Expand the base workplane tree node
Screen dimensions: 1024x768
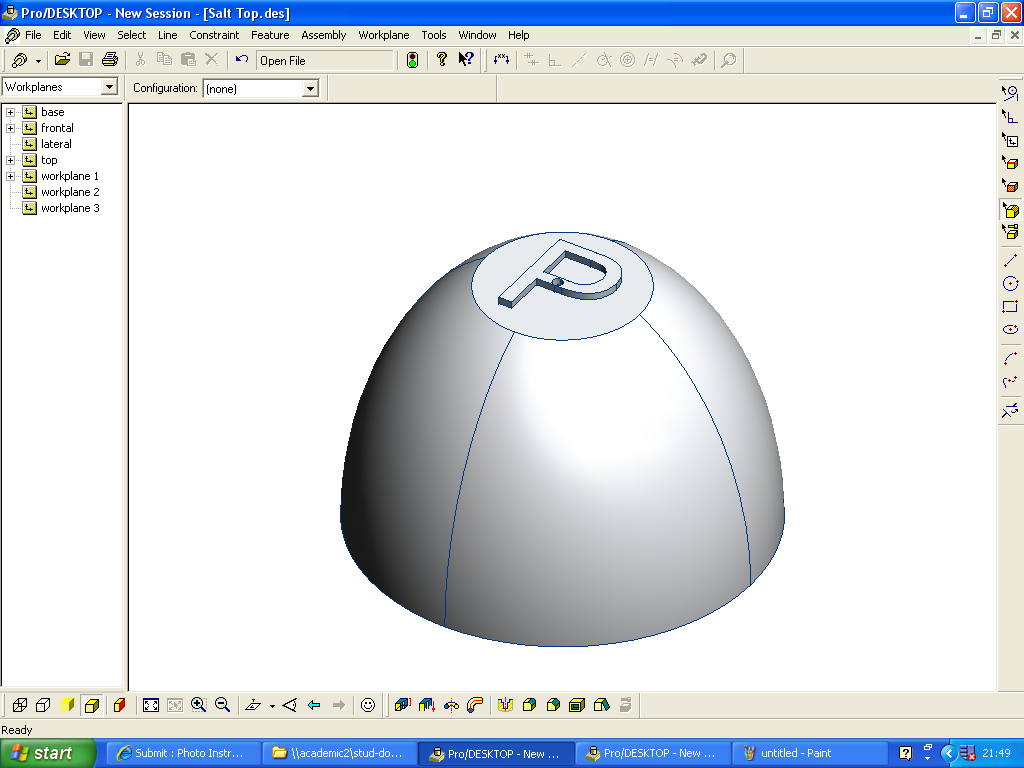point(11,112)
